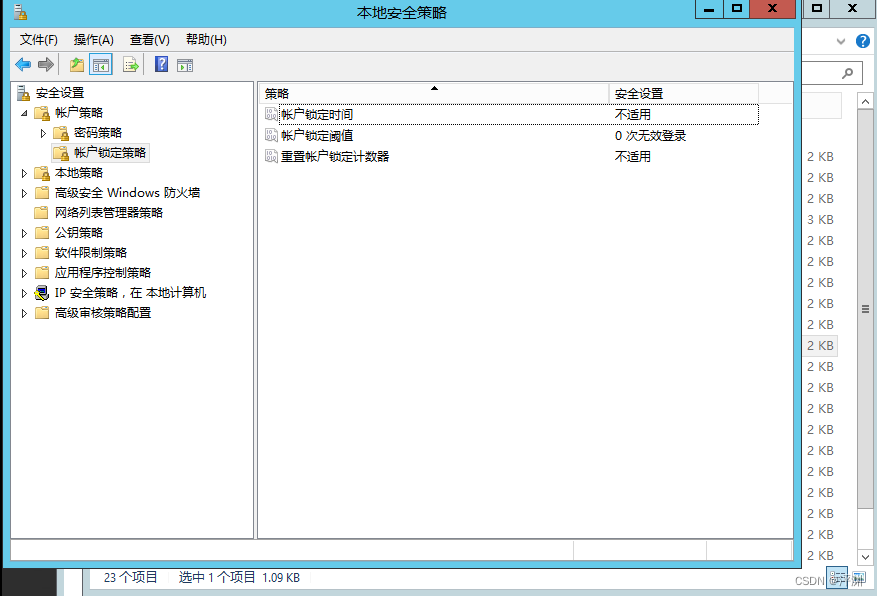Click 23 个项目 in Explorer status bar
The image size is (877, 596).
coord(131,578)
